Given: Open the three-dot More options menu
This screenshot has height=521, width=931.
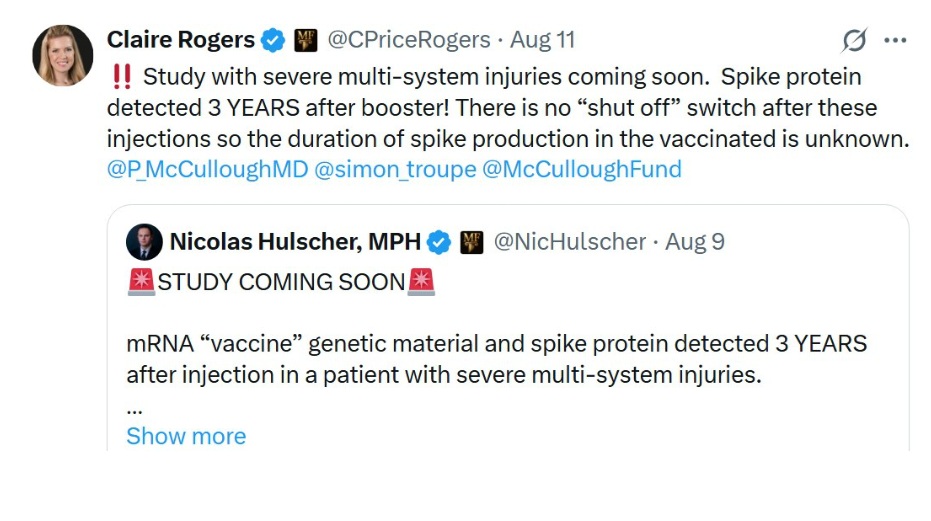Looking at the screenshot, I should click(895, 40).
